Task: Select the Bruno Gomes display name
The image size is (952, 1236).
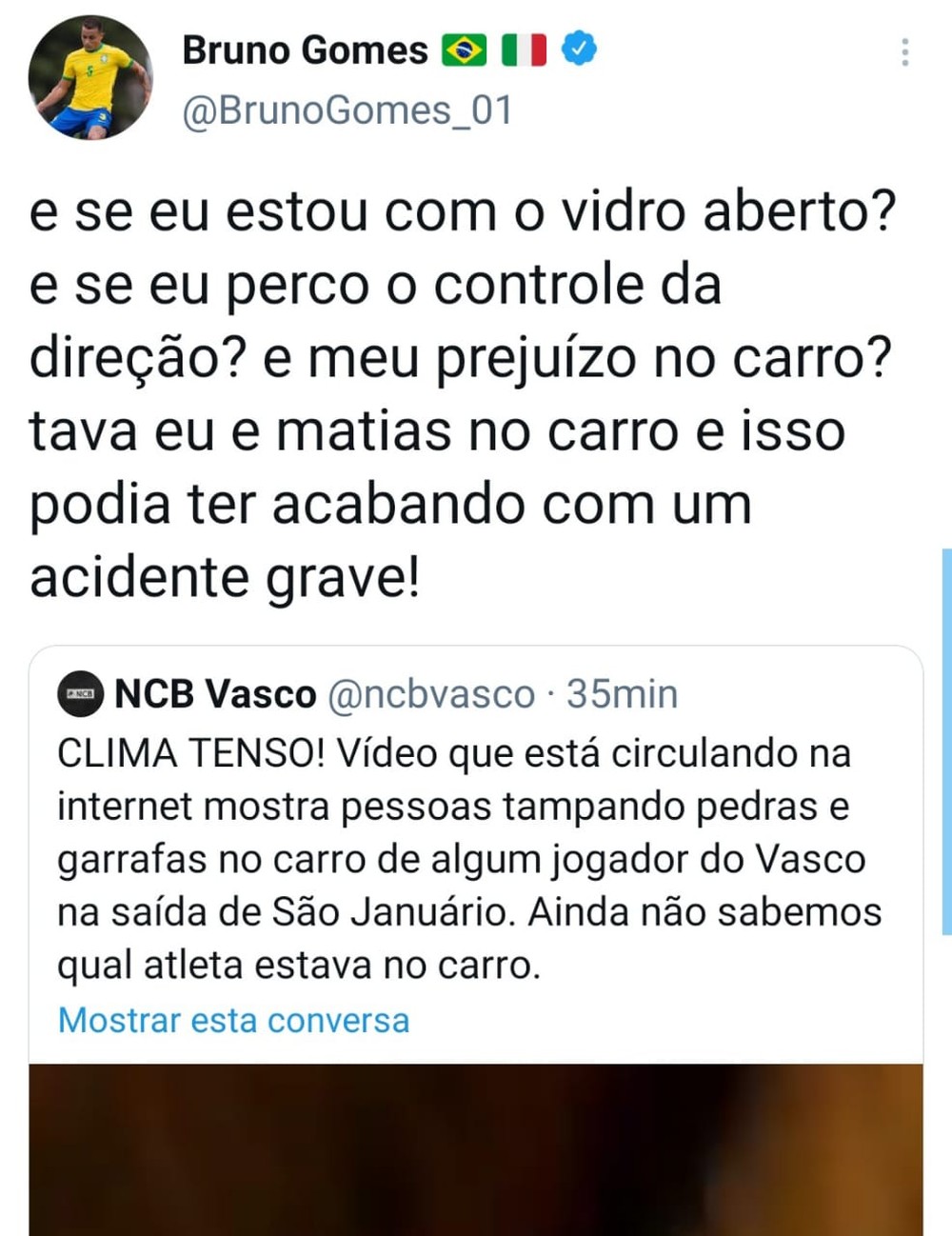Action: pyautogui.click(x=305, y=50)
